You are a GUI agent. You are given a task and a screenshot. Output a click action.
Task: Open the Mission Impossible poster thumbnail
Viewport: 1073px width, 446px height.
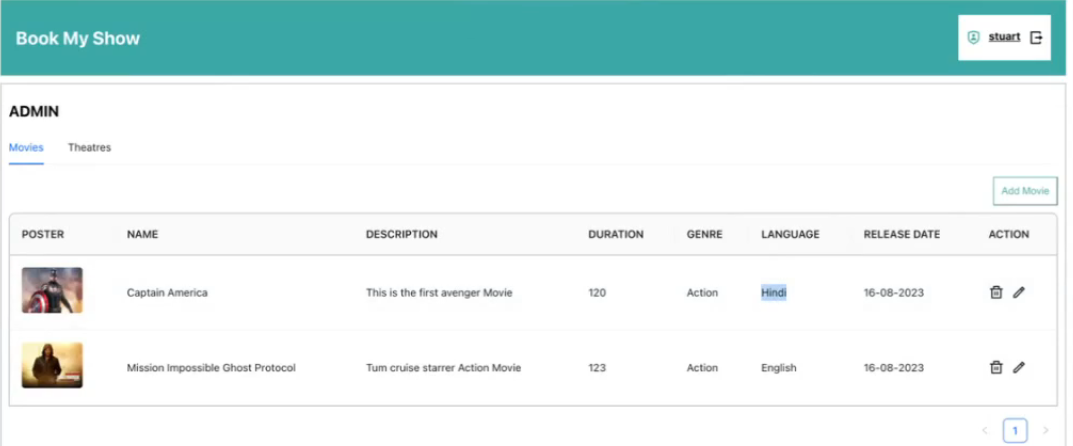coord(52,365)
